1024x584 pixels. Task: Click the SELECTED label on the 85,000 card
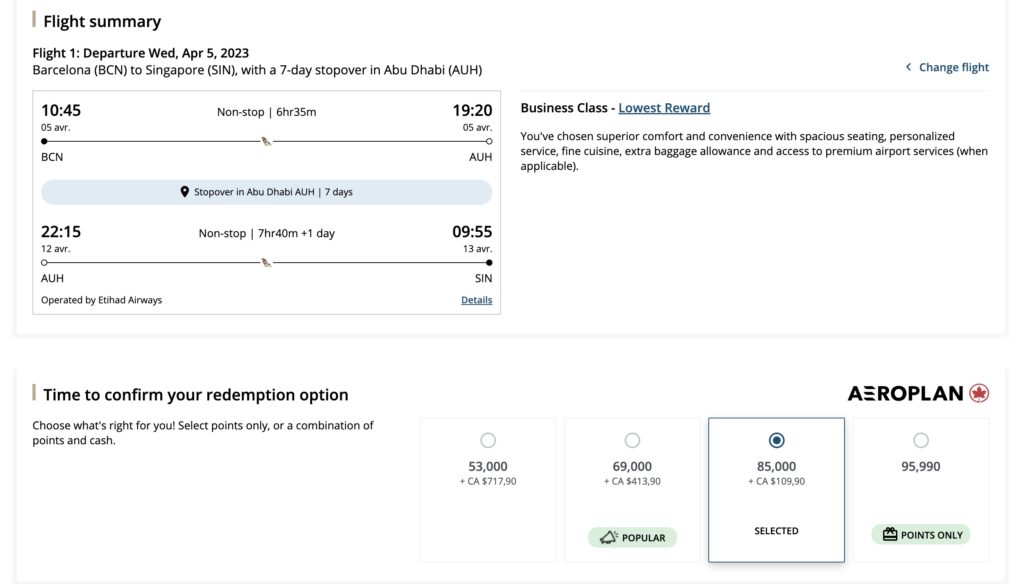pos(776,531)
